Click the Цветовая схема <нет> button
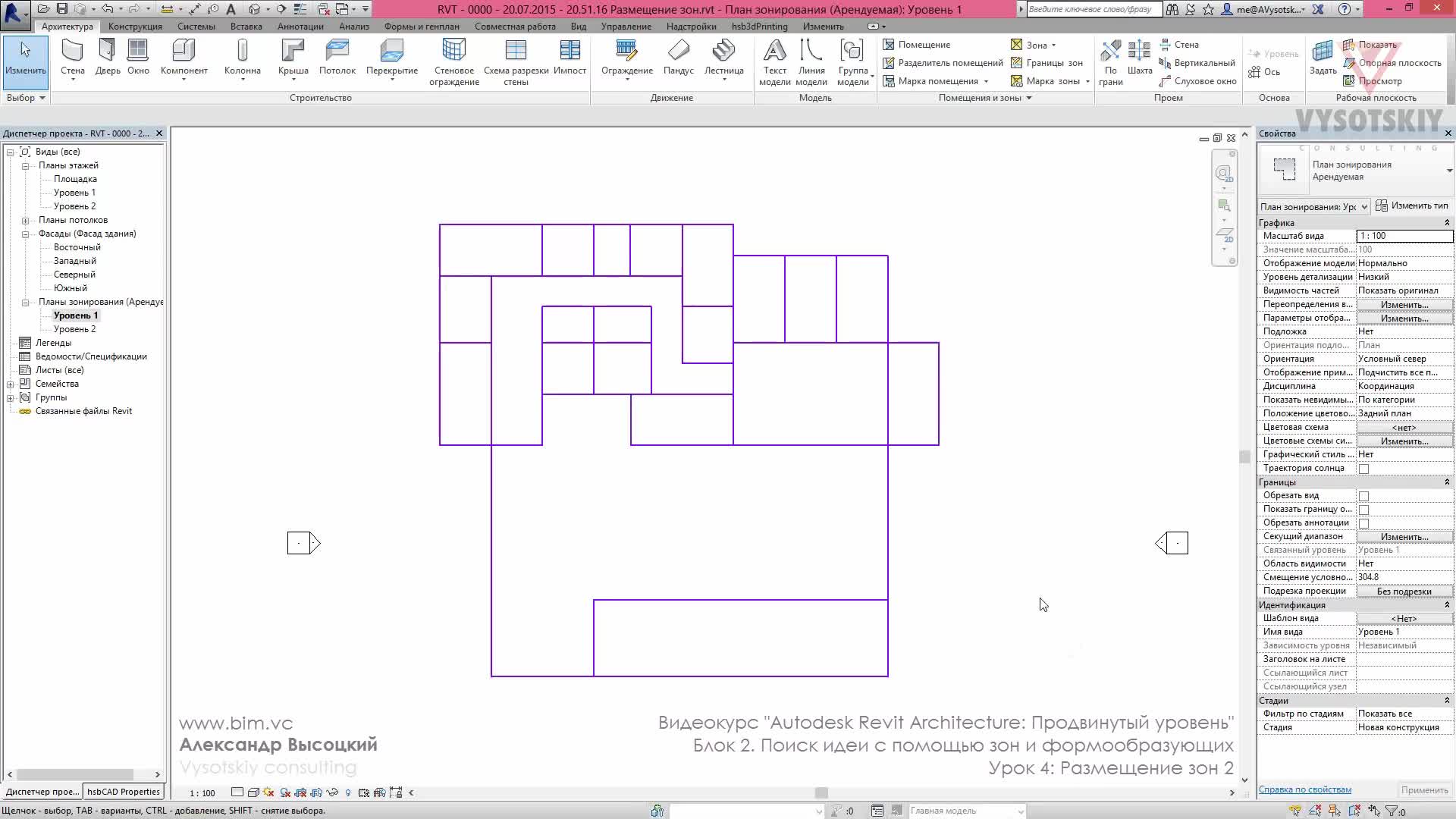 [1404, 428]
